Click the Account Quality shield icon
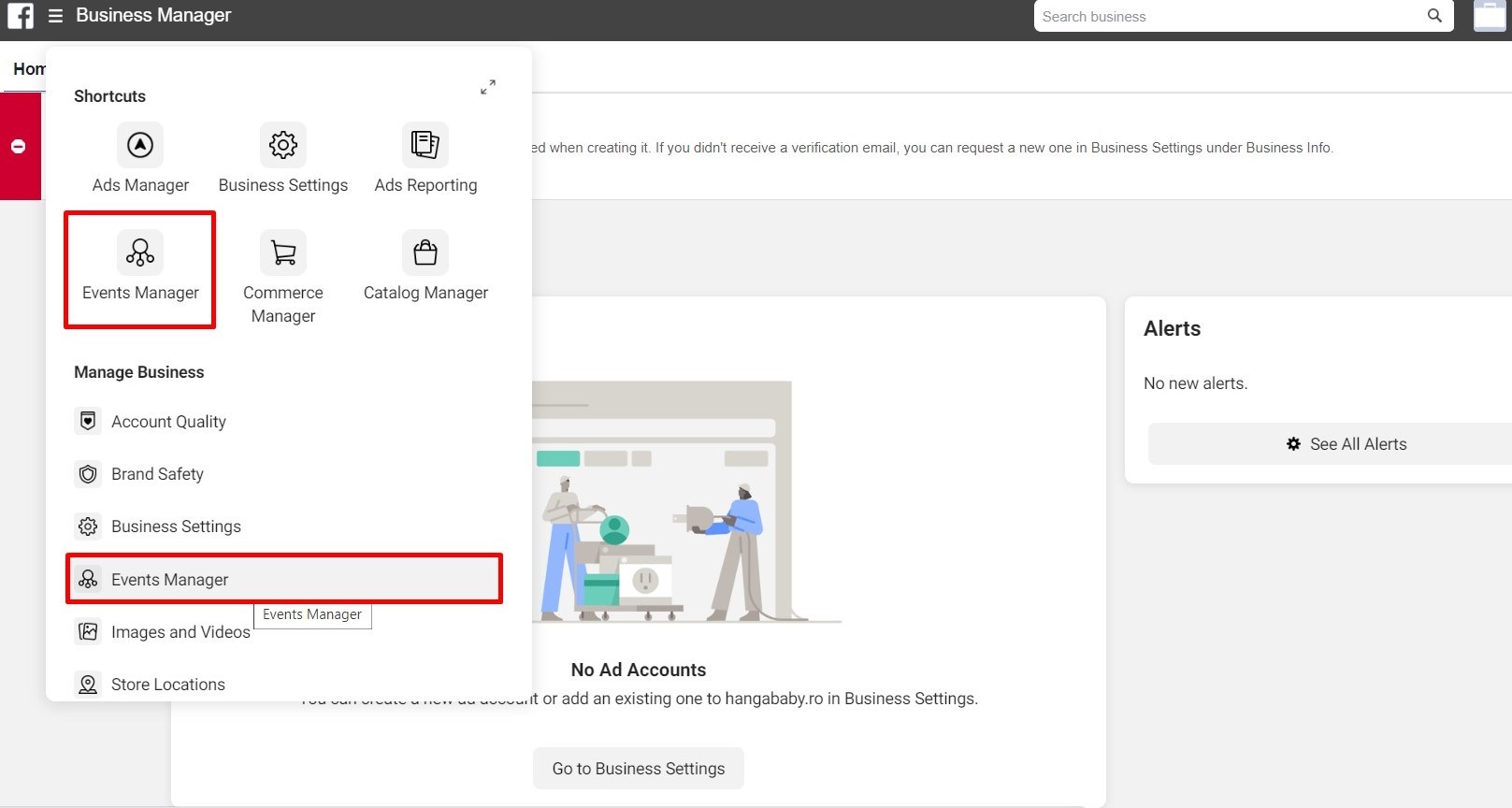 coord(88,422)
